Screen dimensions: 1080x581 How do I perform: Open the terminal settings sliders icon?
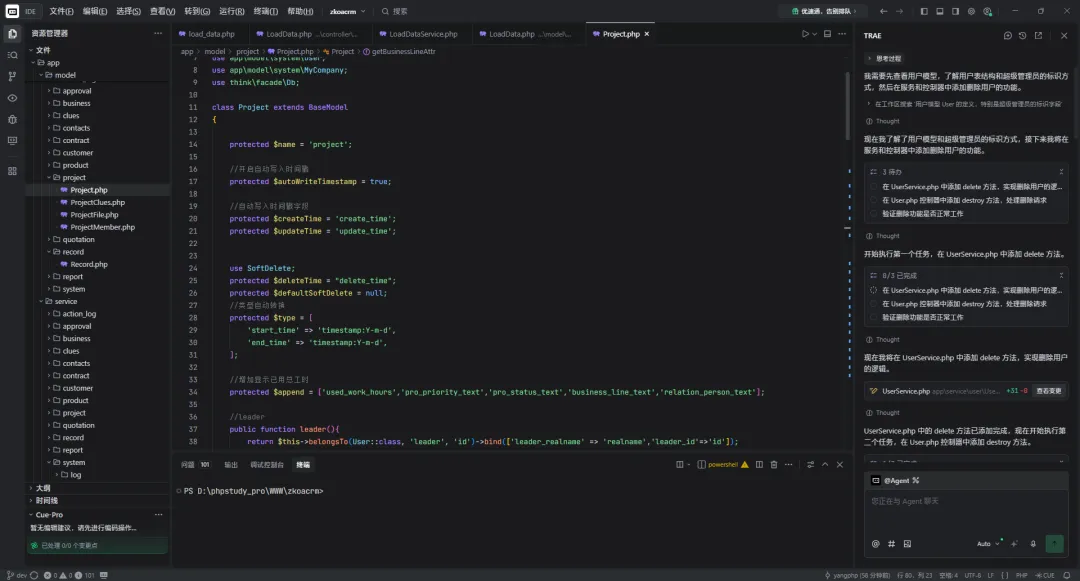[x=811, y=465]
